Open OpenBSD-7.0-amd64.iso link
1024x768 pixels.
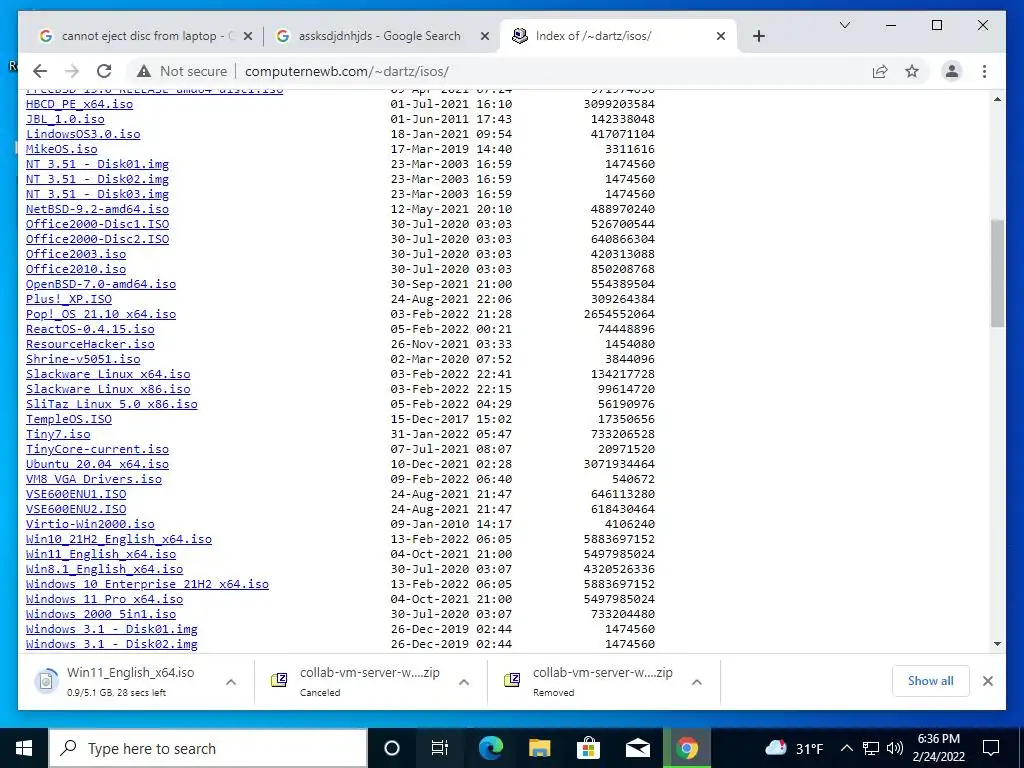[x=101, y=284]
